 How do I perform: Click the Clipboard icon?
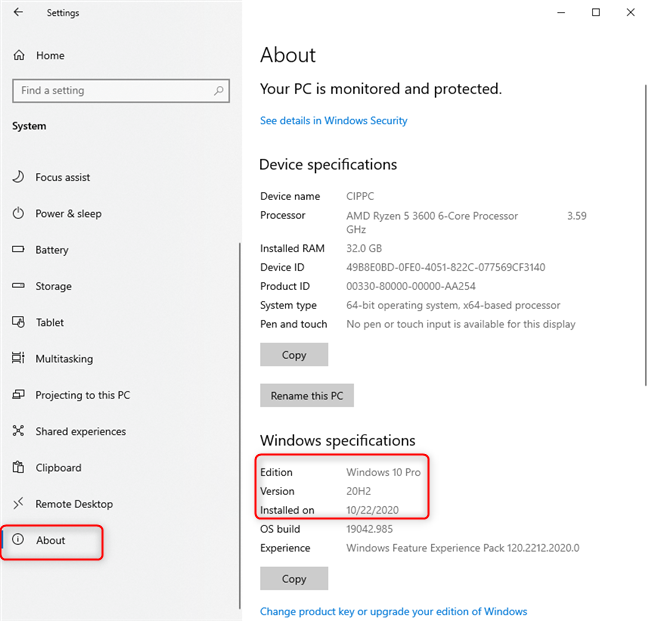(x=18, y=467)
